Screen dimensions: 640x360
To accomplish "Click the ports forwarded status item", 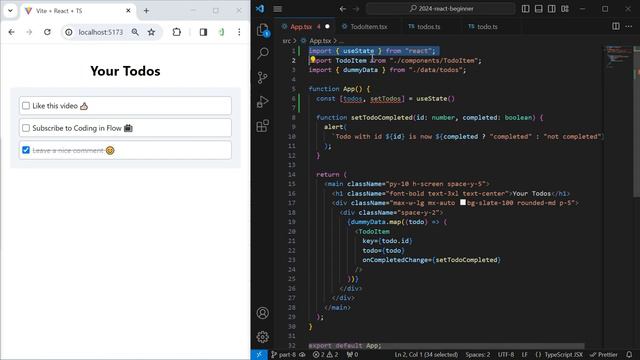I will tap(352, 355).
